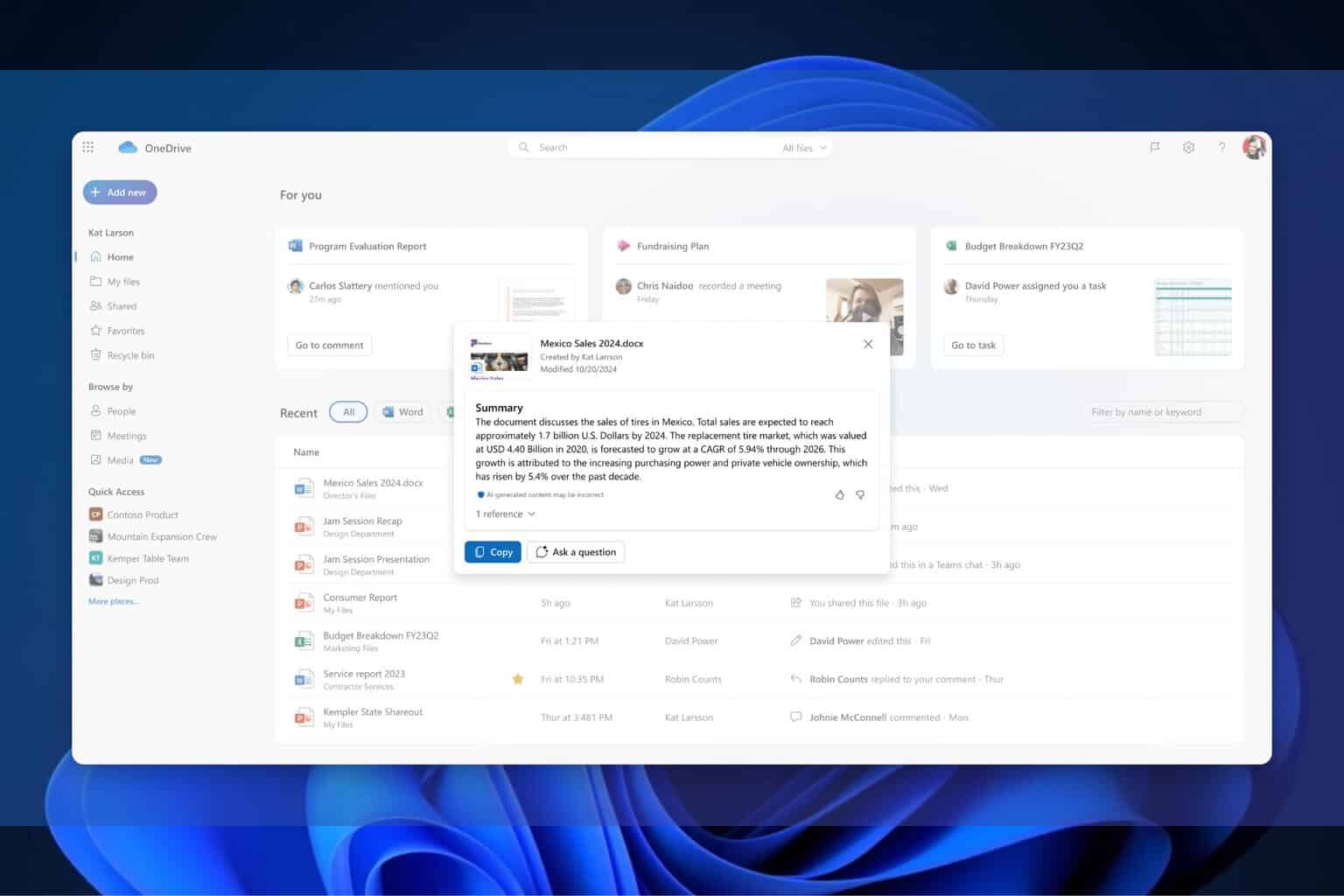1344x896 pixels.
Task: Click the star on Service report 2023
Action: click(x=518, y=679)
